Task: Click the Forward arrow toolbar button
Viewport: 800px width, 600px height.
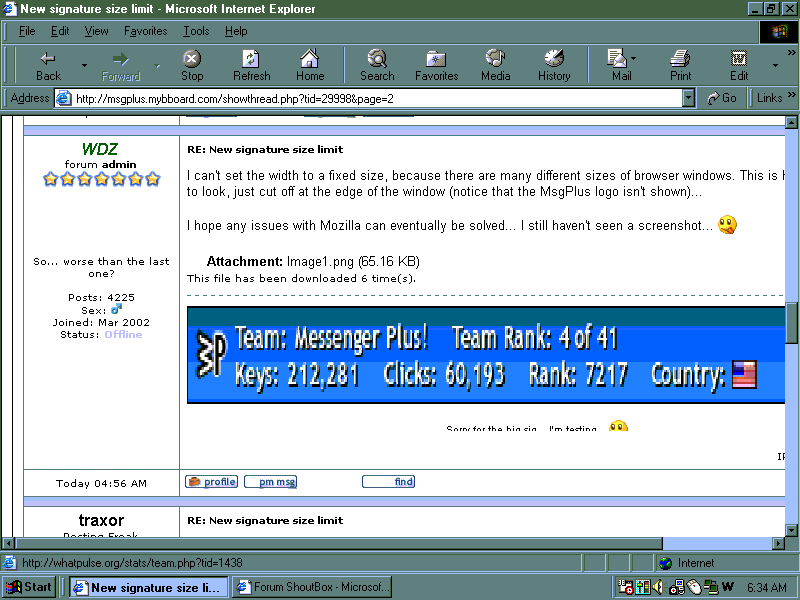Action: [121, 65]
